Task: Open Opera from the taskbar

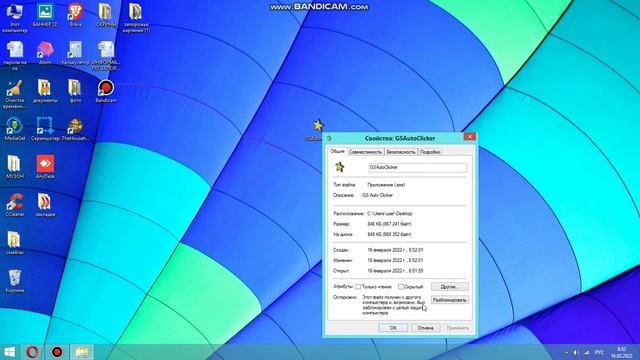Action: click(33, 352)
